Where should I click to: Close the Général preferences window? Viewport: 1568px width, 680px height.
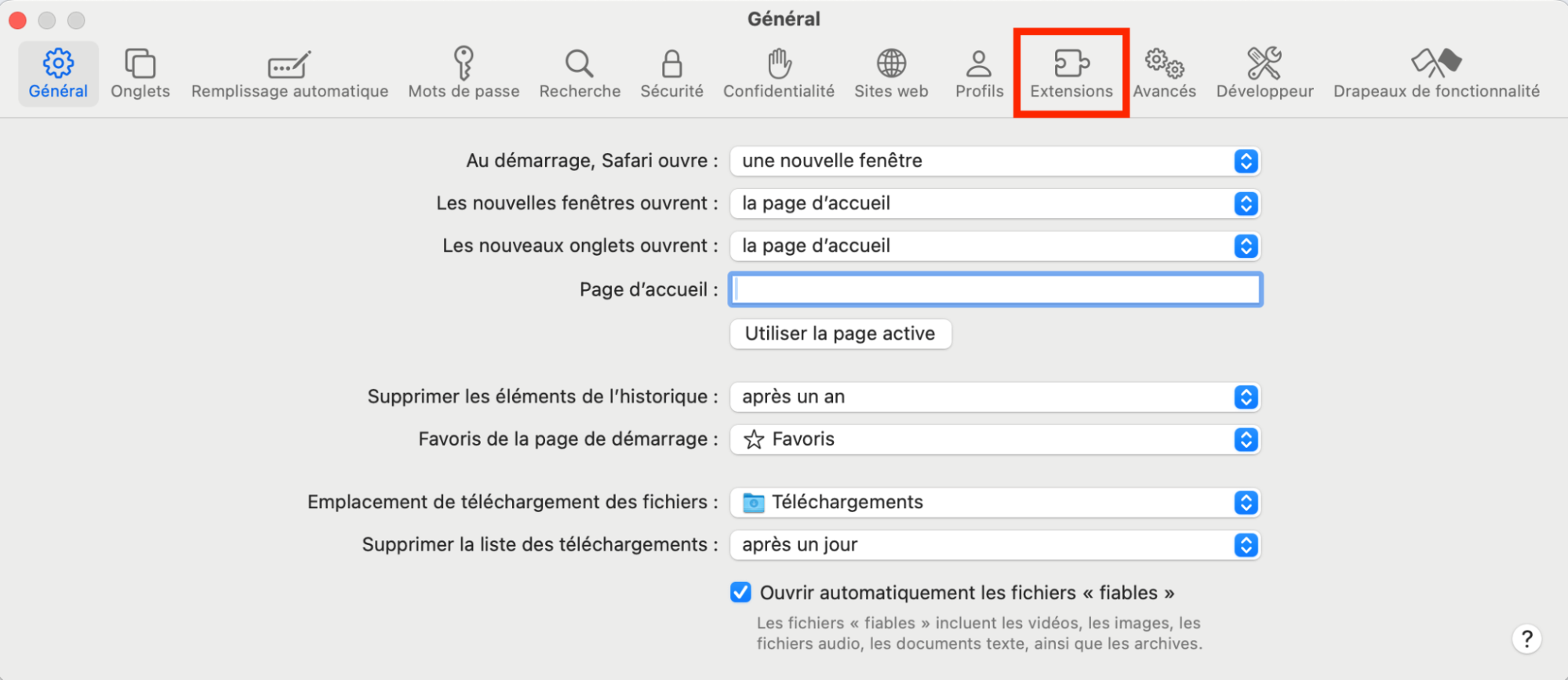(x=18, y=20)
